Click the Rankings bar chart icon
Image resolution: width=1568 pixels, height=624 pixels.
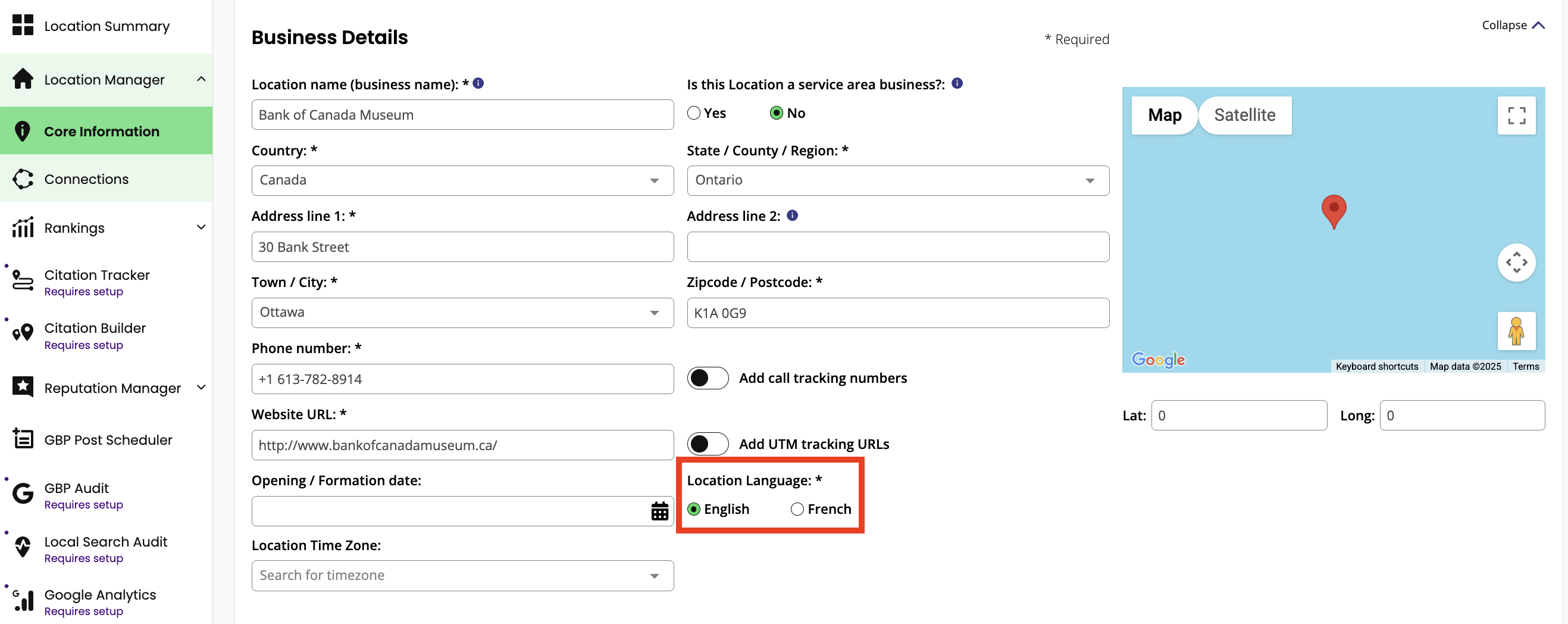(23, 227)
